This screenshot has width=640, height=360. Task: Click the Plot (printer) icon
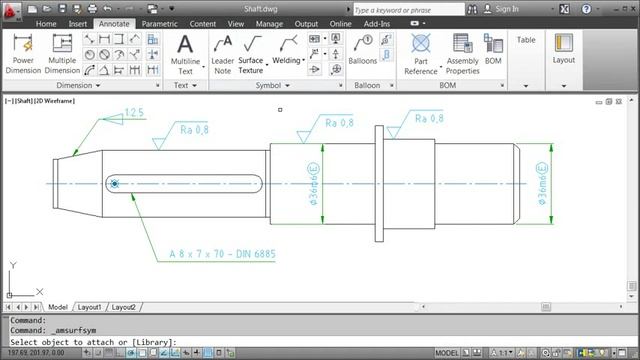pyautogui.click(x=92, y=9)
